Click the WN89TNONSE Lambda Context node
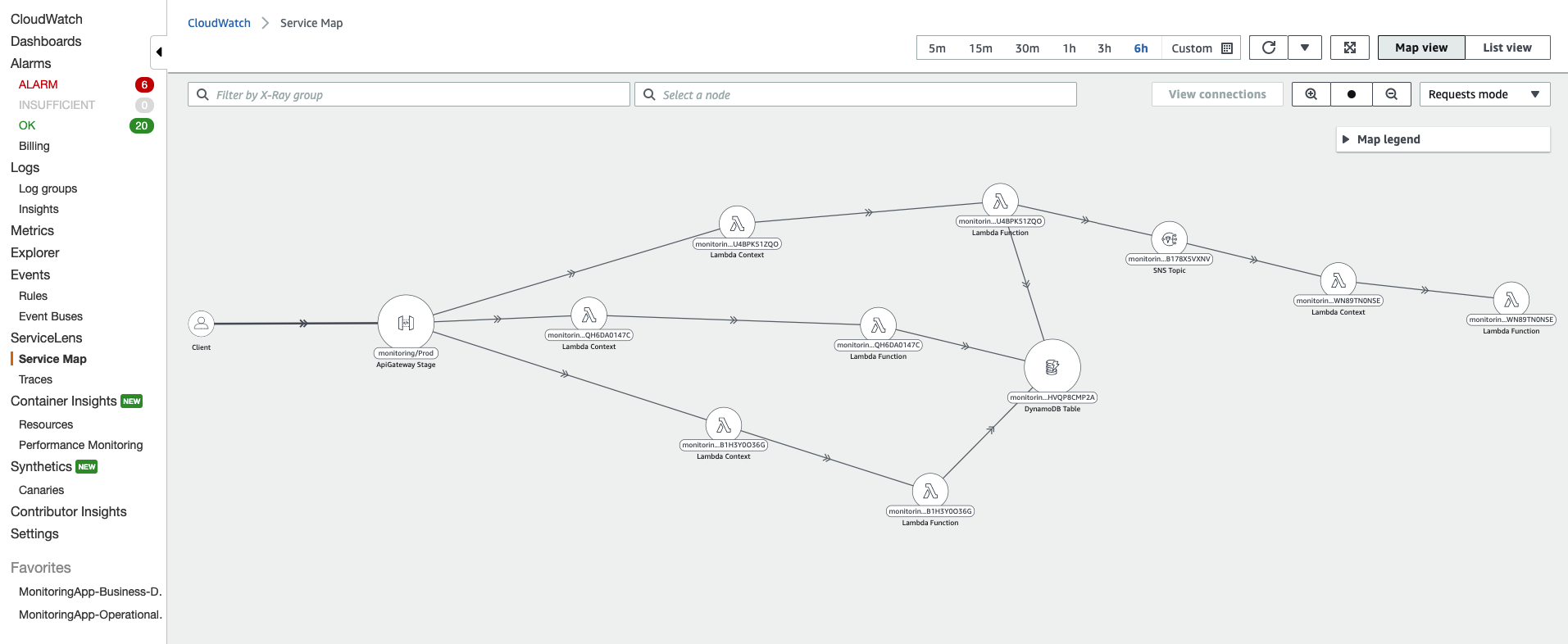This screenshot has height=644, width=1568. point(1338,281)
